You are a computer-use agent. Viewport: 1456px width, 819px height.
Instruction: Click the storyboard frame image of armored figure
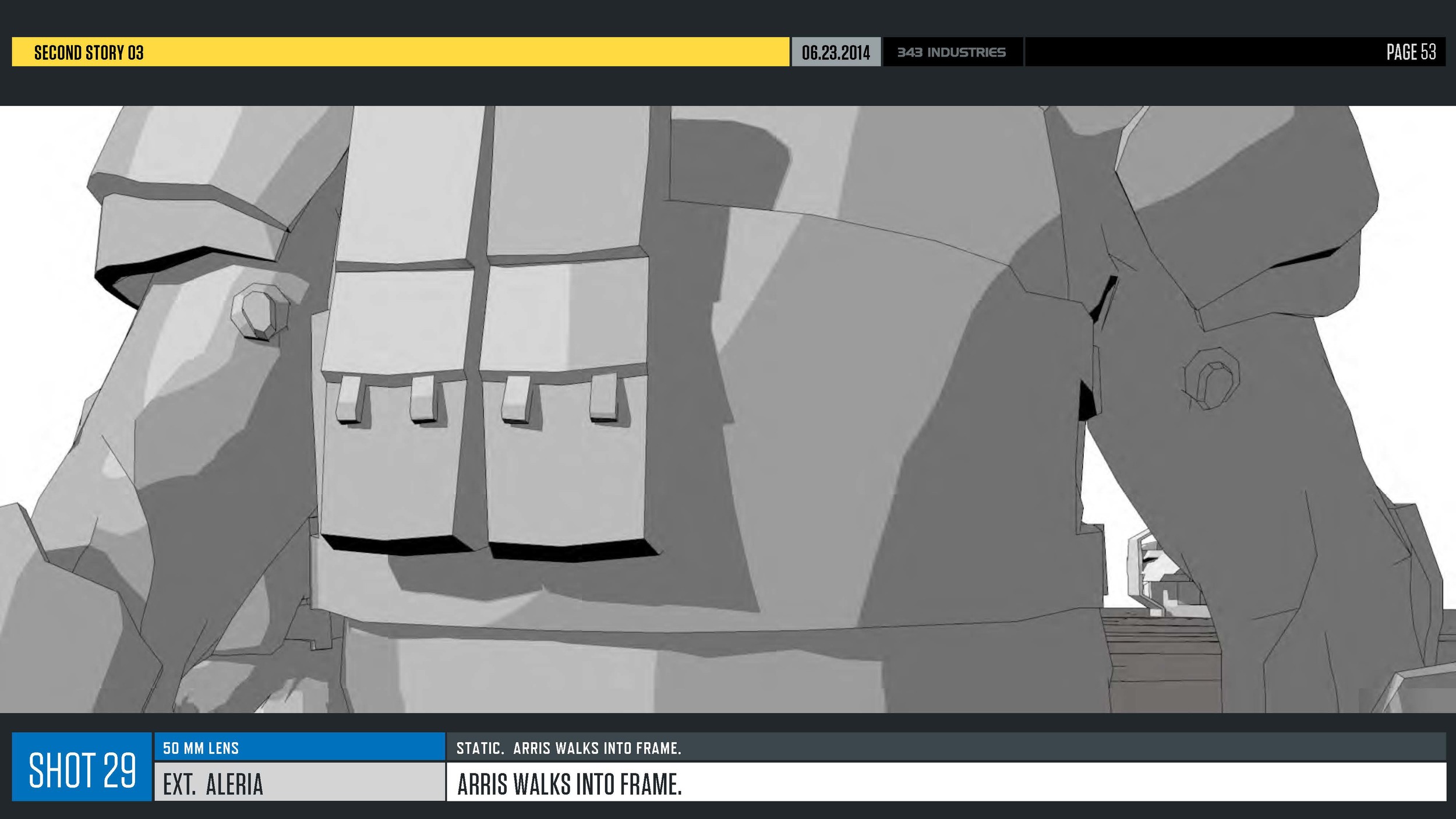pyautogui.click(x=728, y=409)
